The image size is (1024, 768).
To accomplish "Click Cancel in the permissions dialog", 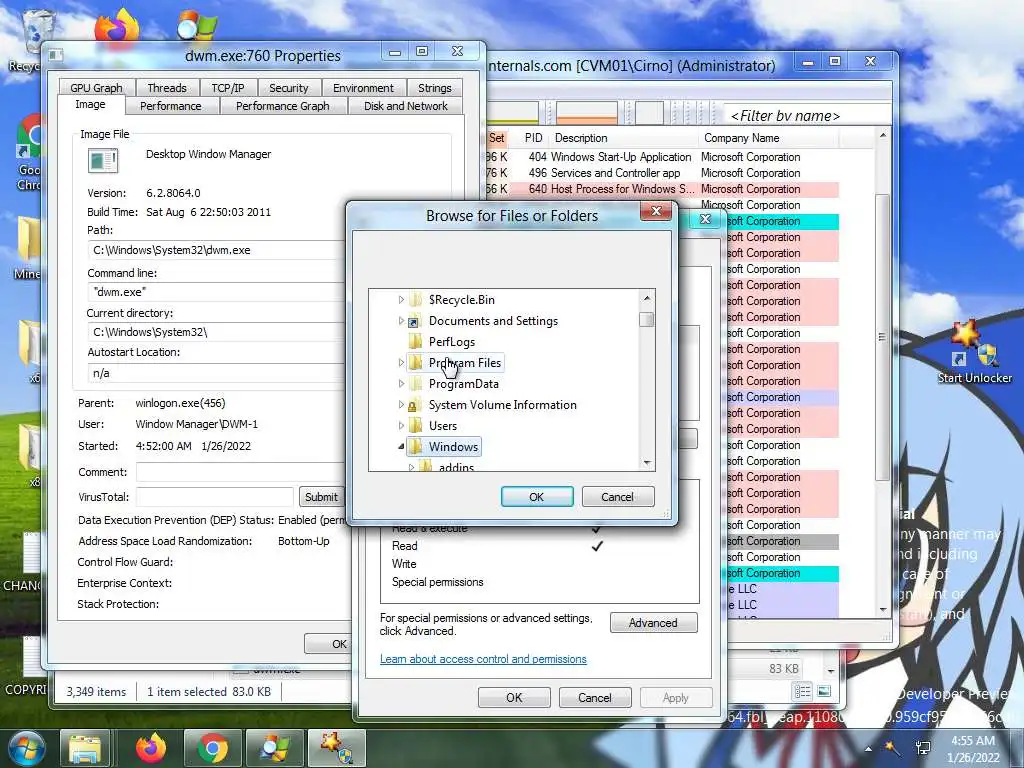I will coord(595,697).
